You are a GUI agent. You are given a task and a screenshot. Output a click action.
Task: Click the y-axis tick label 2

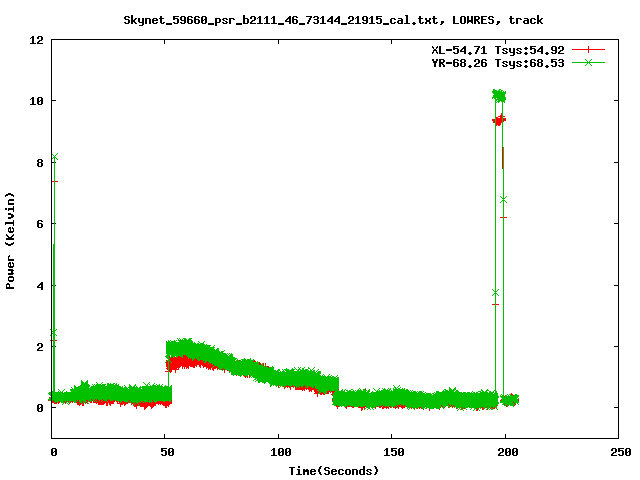coord(40,347)
